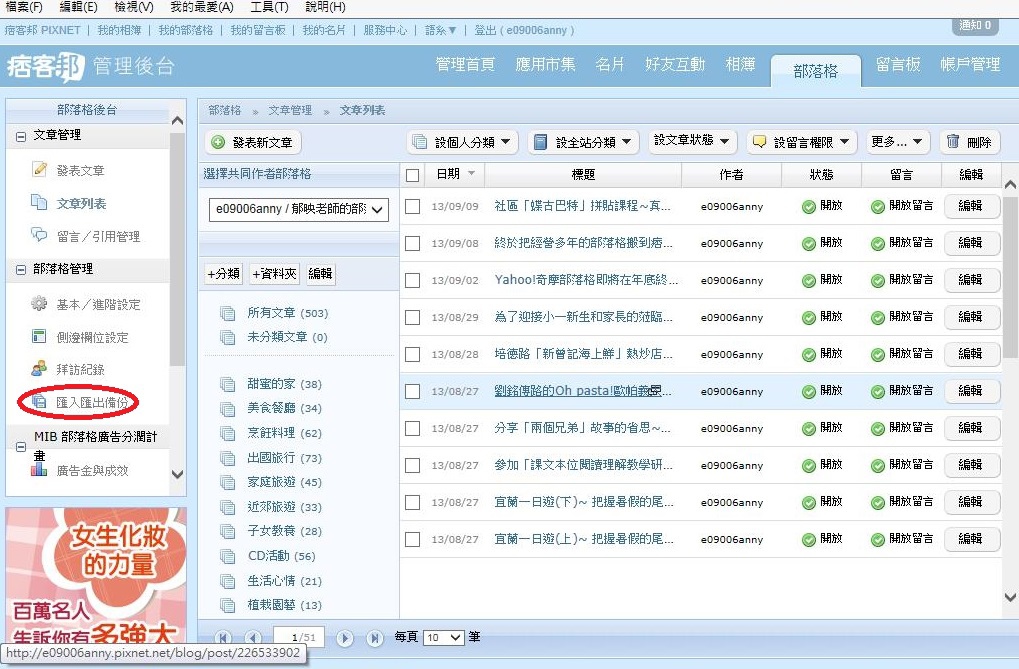The height and width of the screenshot is (669, 1019).
Task: Click the pencil icon beside 發表文章
Action: coord(40,170)
